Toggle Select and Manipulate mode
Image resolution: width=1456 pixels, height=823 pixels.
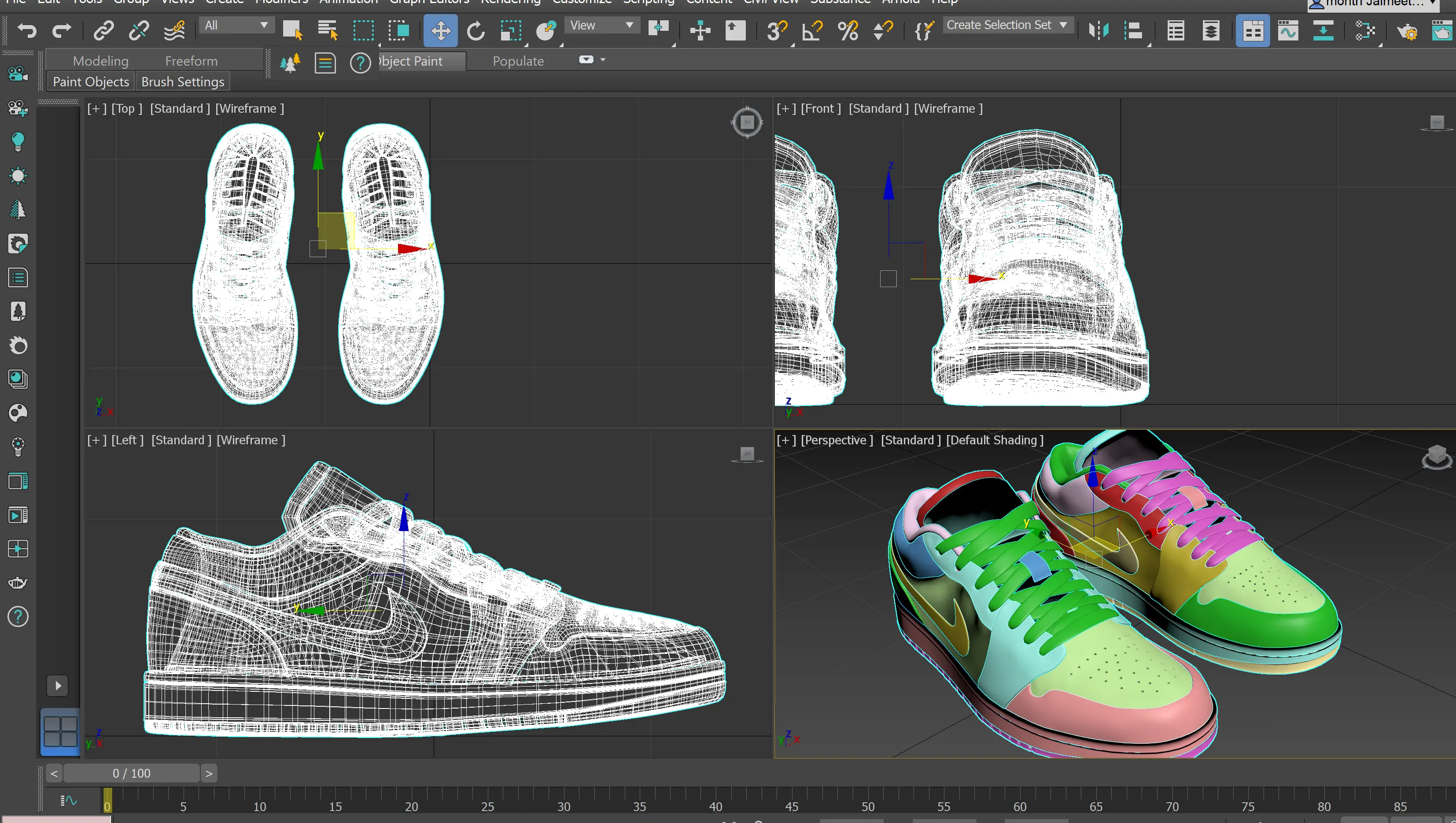click(700, 30)
